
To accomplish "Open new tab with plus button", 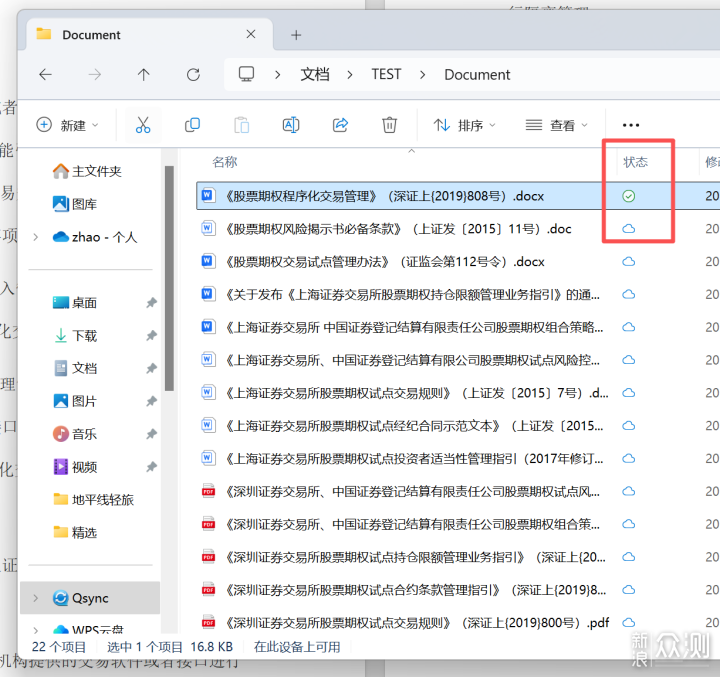I will point(296,35).
